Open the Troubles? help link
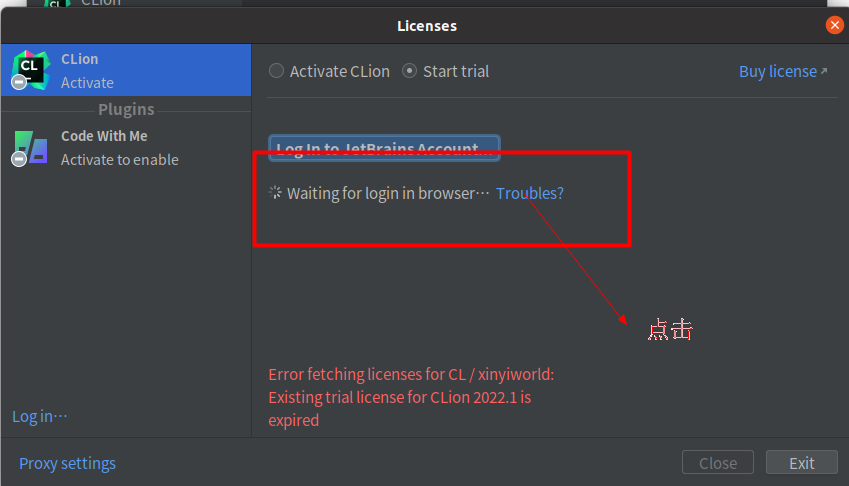This screenshot has width=849, height=486. [530, 193]
